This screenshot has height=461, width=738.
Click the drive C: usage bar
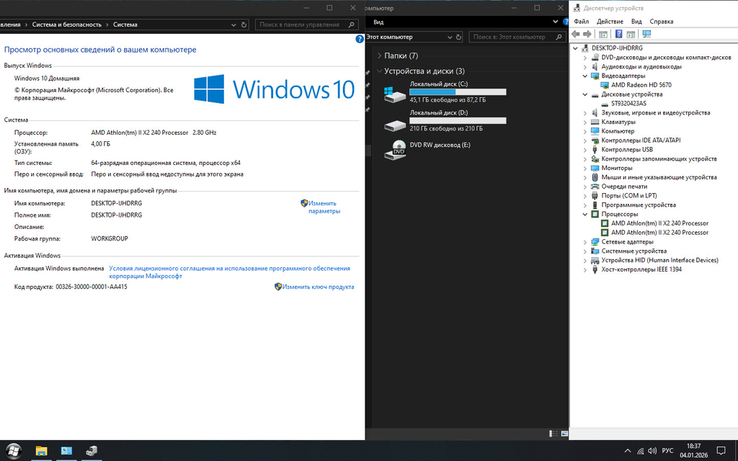pos(458,92)
